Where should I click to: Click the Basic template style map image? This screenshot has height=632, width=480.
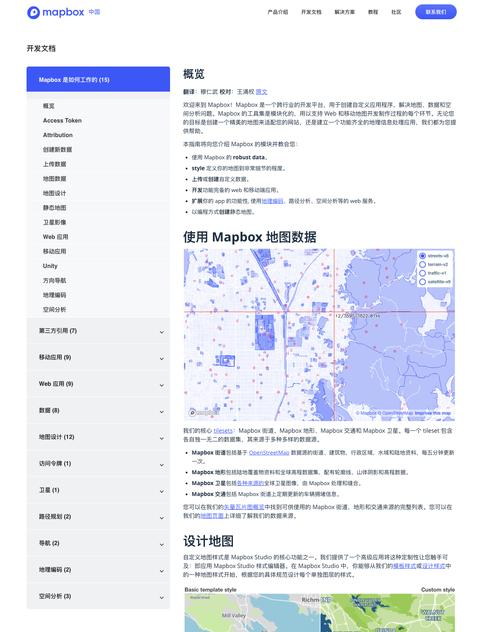coord(252,613)
